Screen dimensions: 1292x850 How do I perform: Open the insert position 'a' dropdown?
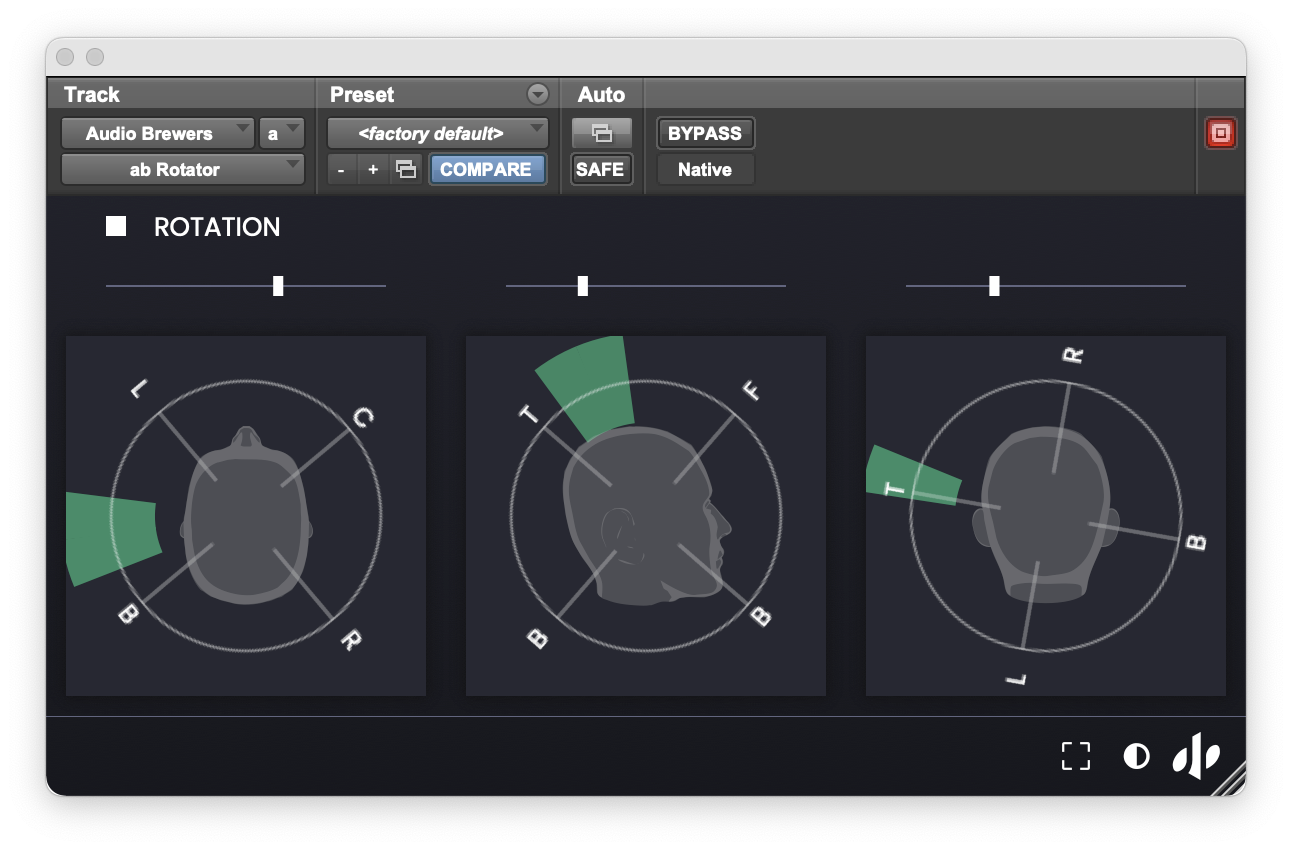click(281, 133)
